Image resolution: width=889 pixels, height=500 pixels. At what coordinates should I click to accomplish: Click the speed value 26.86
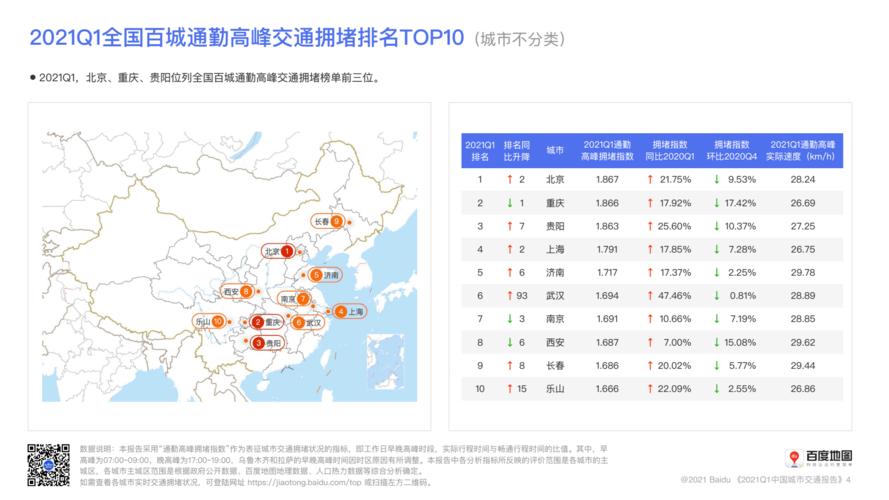(803, 389)
